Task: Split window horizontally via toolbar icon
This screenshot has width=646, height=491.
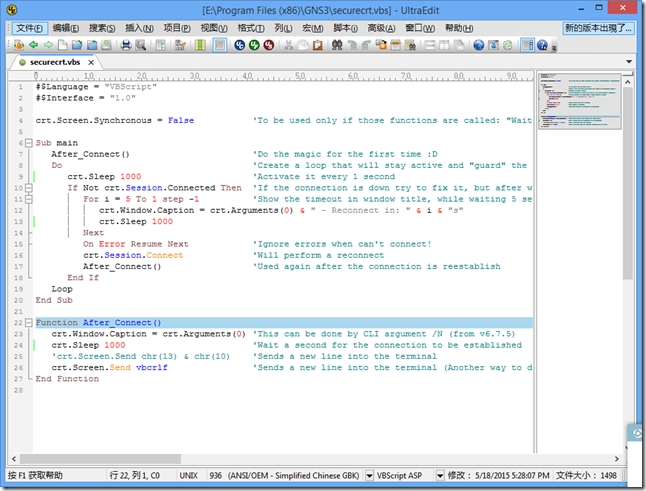Action: coord(430,45)
